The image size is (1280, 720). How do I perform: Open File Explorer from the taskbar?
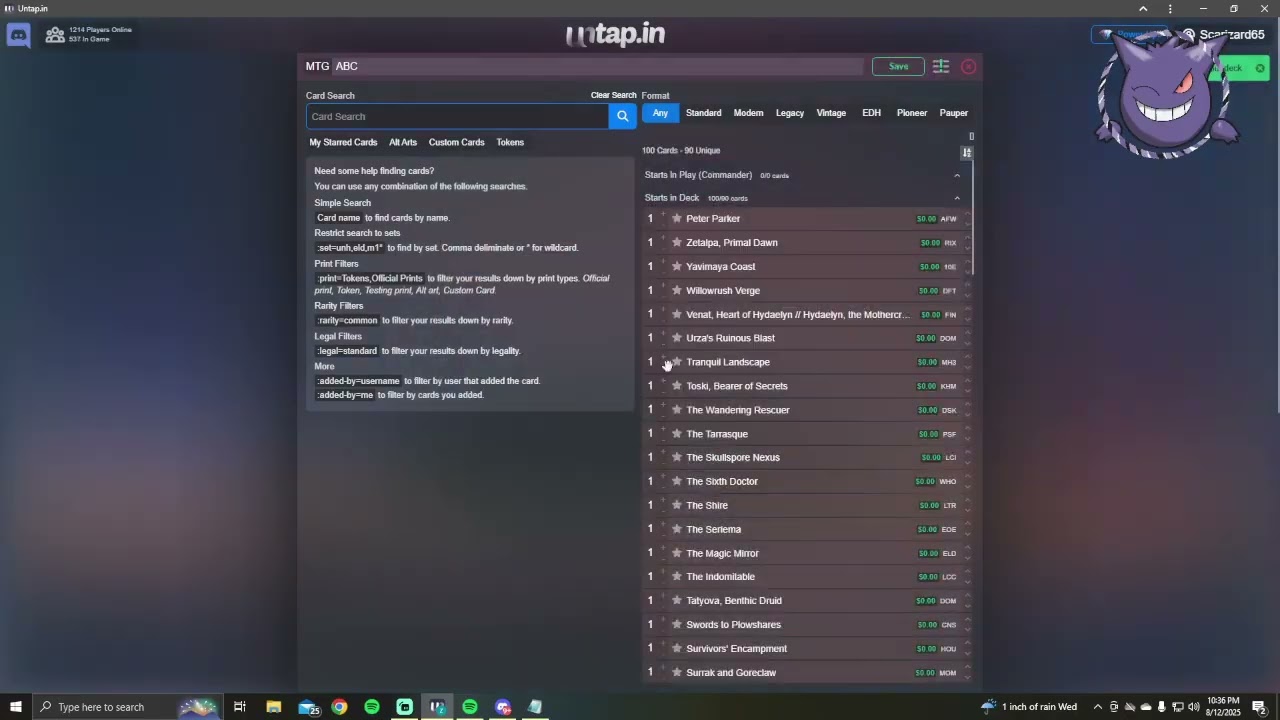[x=273, y=707]
